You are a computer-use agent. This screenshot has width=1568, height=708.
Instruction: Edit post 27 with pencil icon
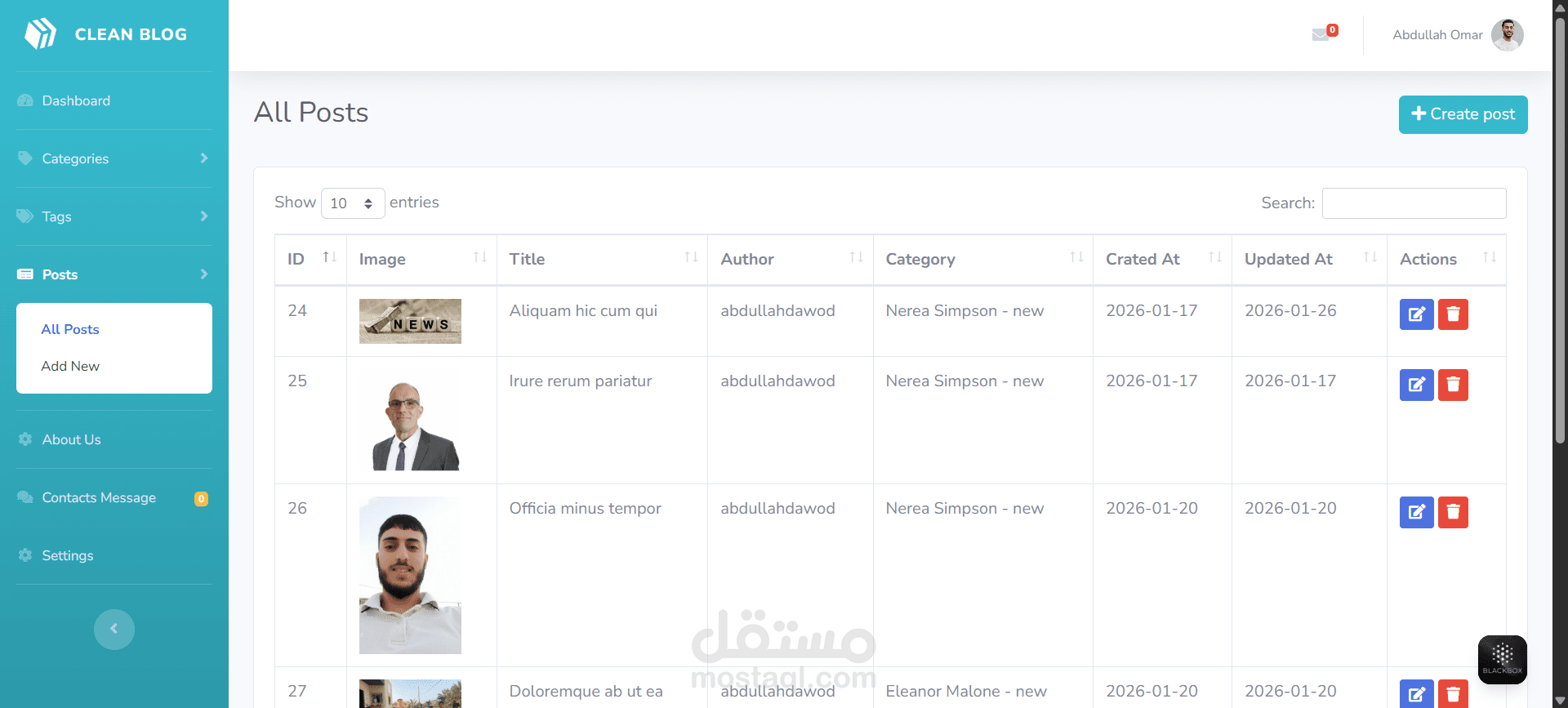pyautogui.click(x=1417, y=694)
